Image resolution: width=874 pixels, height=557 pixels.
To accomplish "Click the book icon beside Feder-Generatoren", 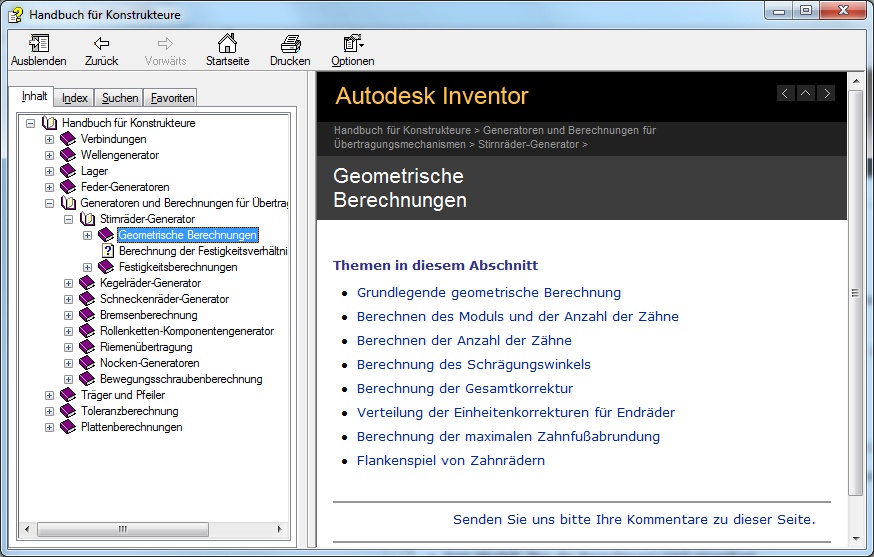I will point(68,187).
